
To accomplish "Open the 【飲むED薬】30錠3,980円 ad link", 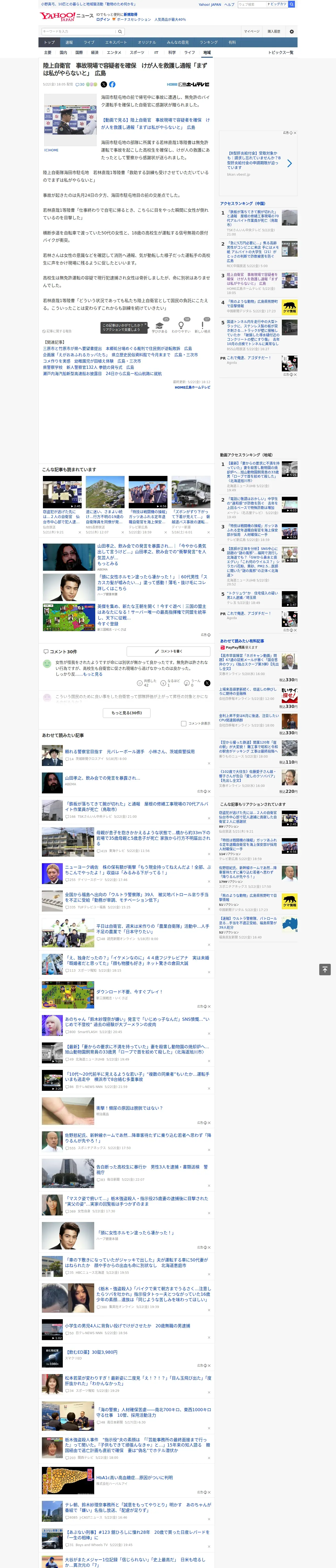I will (x=91, y=1352).
